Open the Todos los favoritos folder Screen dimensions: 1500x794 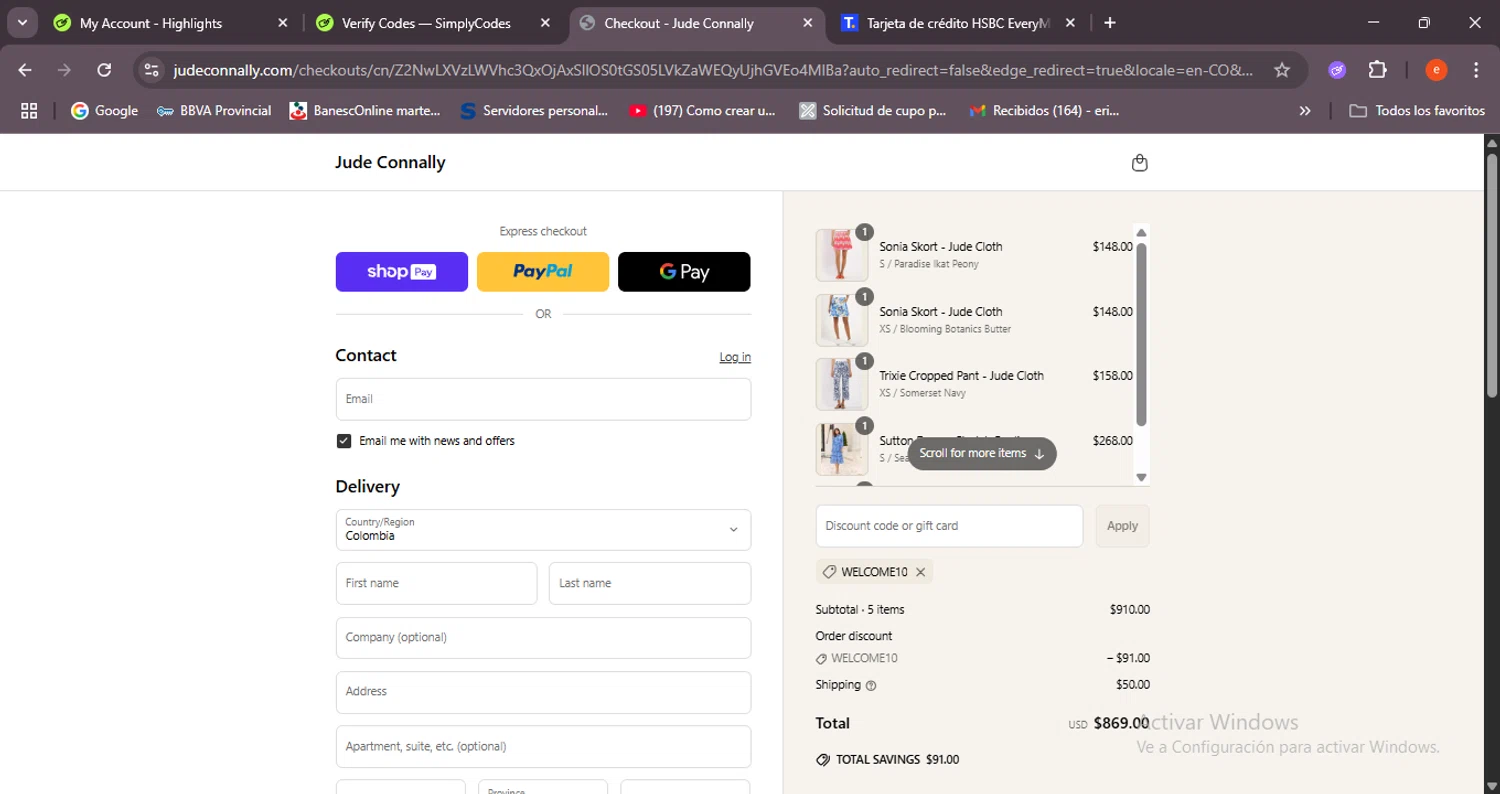[1417, 111]
